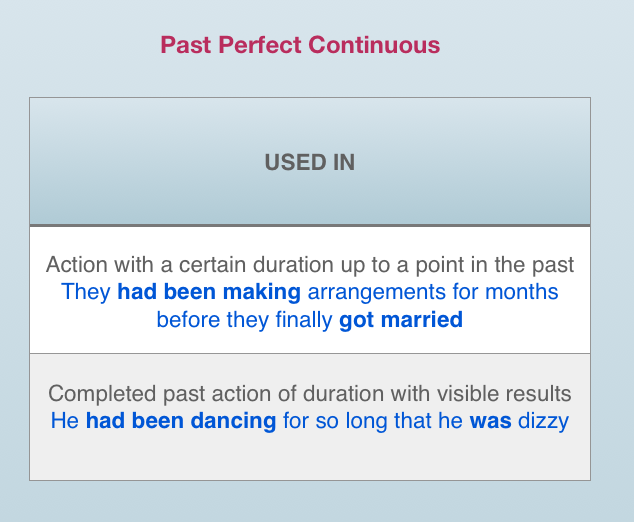Select the USED IN header cell

pos(310,161)
